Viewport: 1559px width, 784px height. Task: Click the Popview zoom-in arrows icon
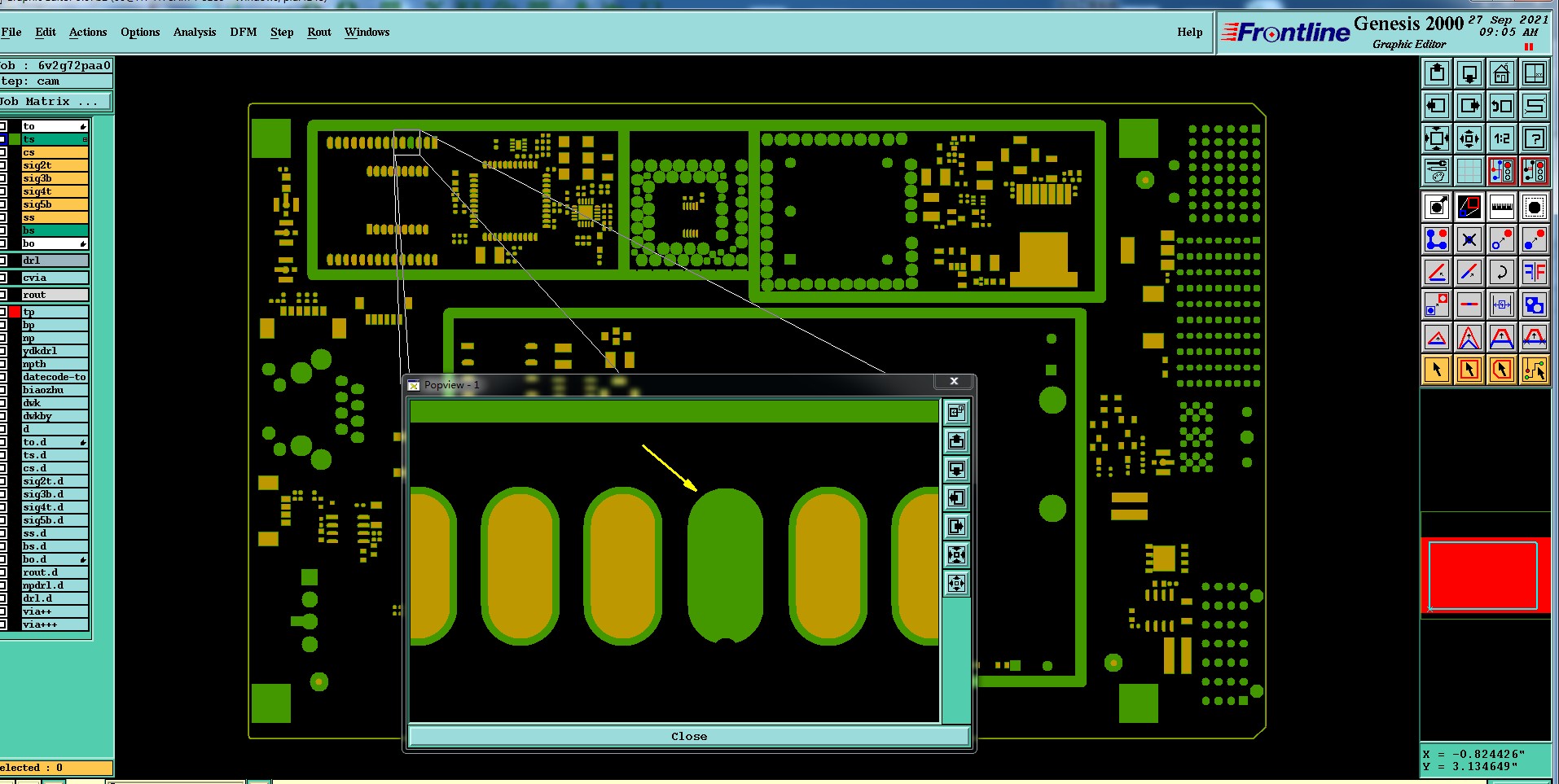tap(956, 554)
